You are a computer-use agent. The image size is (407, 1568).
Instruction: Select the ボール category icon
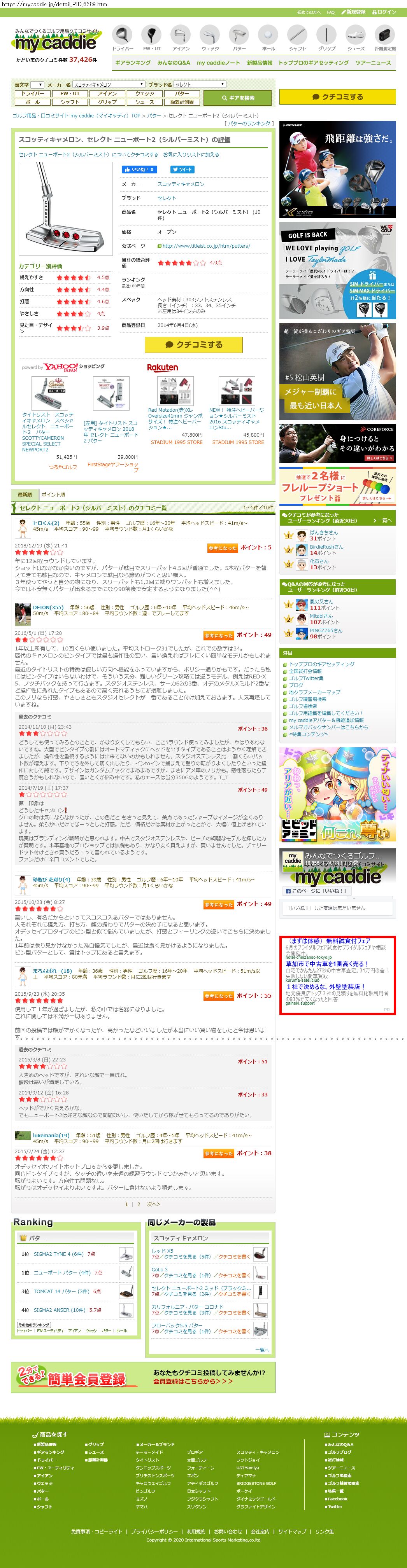(268, 38)
